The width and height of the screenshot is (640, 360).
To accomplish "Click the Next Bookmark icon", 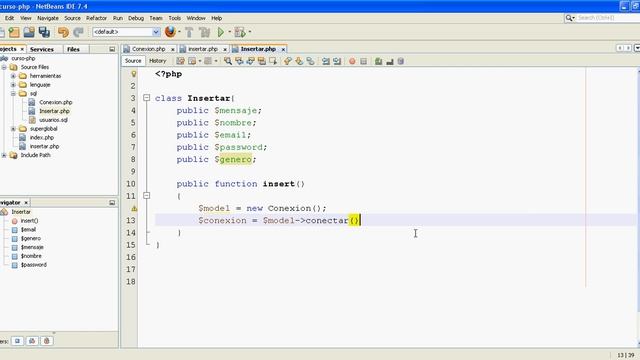I will click(299, 61).
